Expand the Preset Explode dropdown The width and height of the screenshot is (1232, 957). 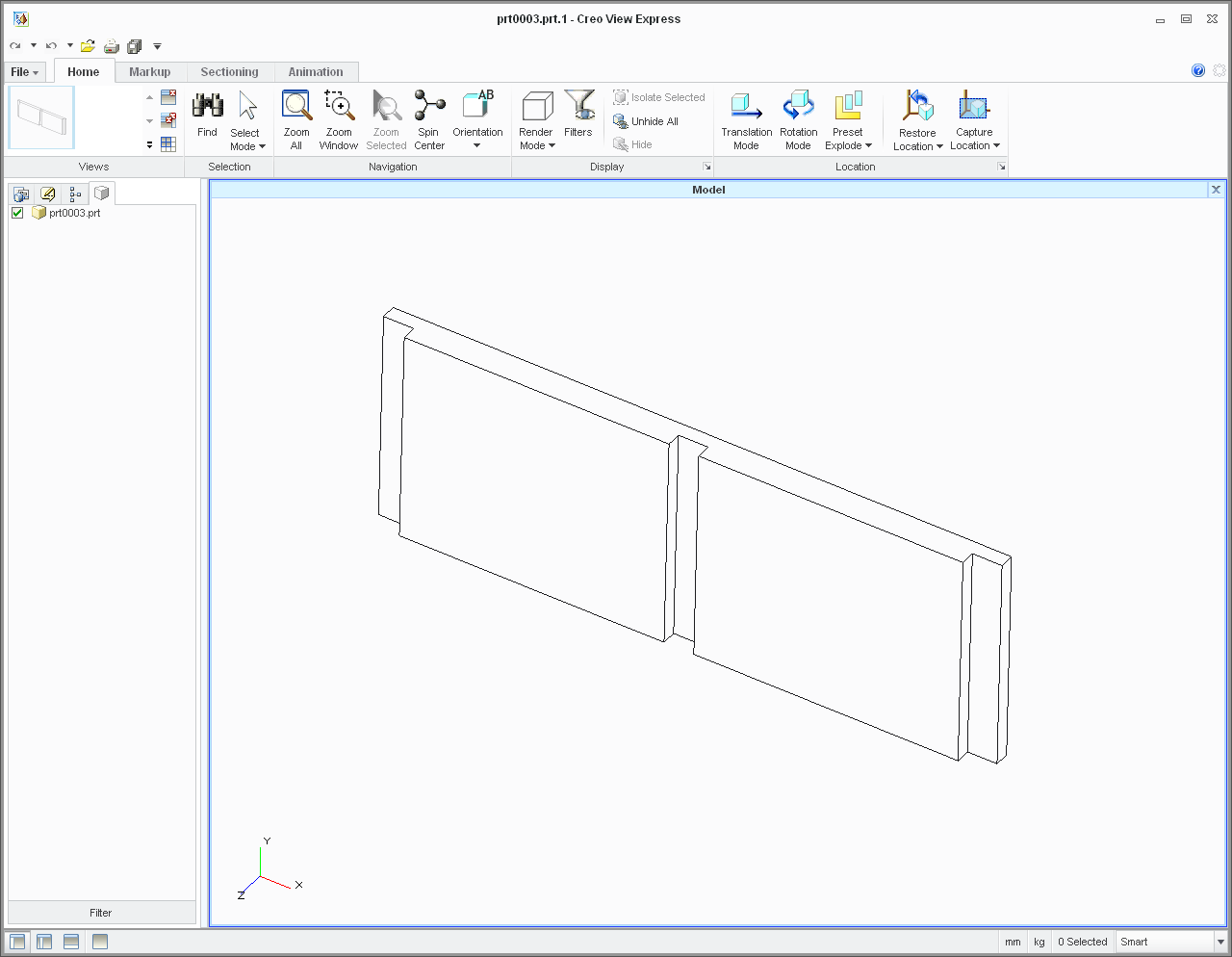[848, 139]
